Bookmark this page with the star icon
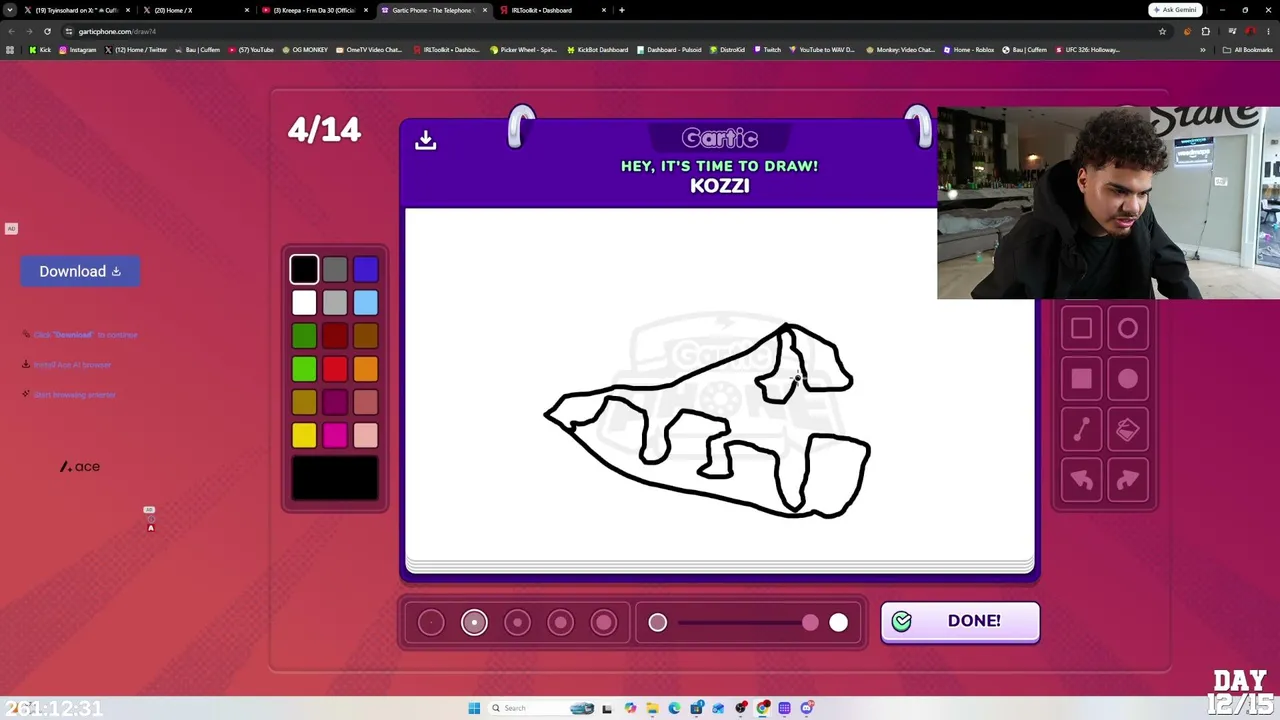This screenshot has height=720, width=1280. click(x=1162, y=31)
